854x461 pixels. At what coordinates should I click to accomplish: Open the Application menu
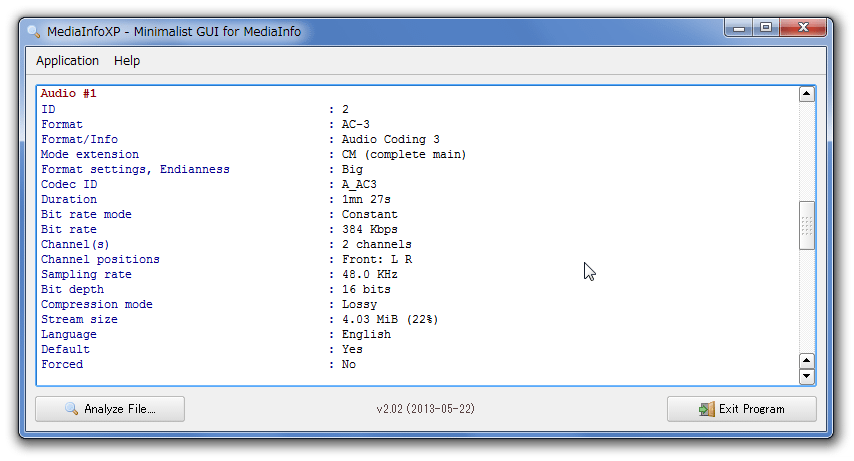pos(68,60)
